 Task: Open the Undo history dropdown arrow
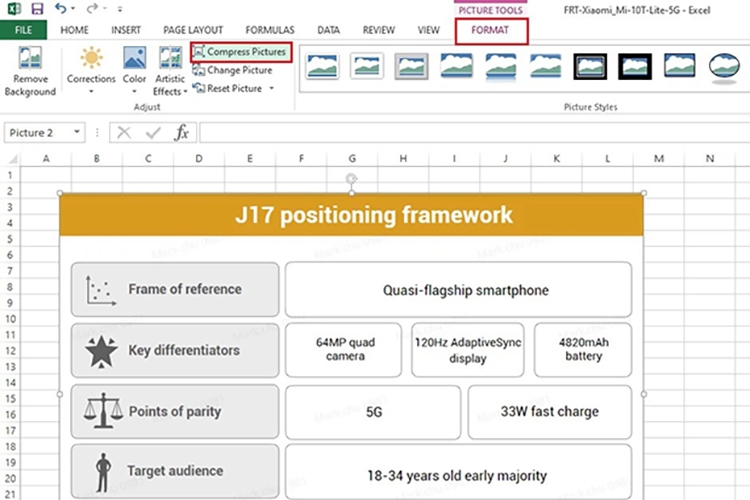(73, 9)
